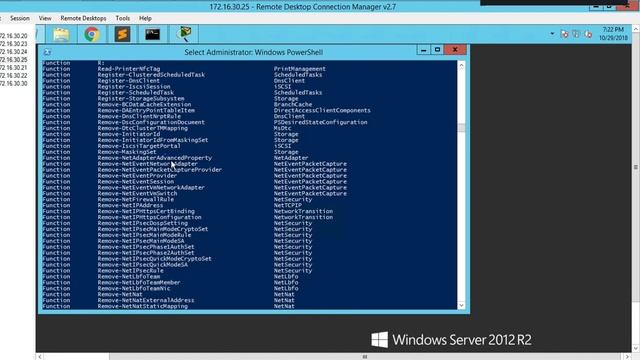Viewport: 640px width, 360px height.
Task: Click Remove-NetNatExternalAddress text
Action: point(146,300)
